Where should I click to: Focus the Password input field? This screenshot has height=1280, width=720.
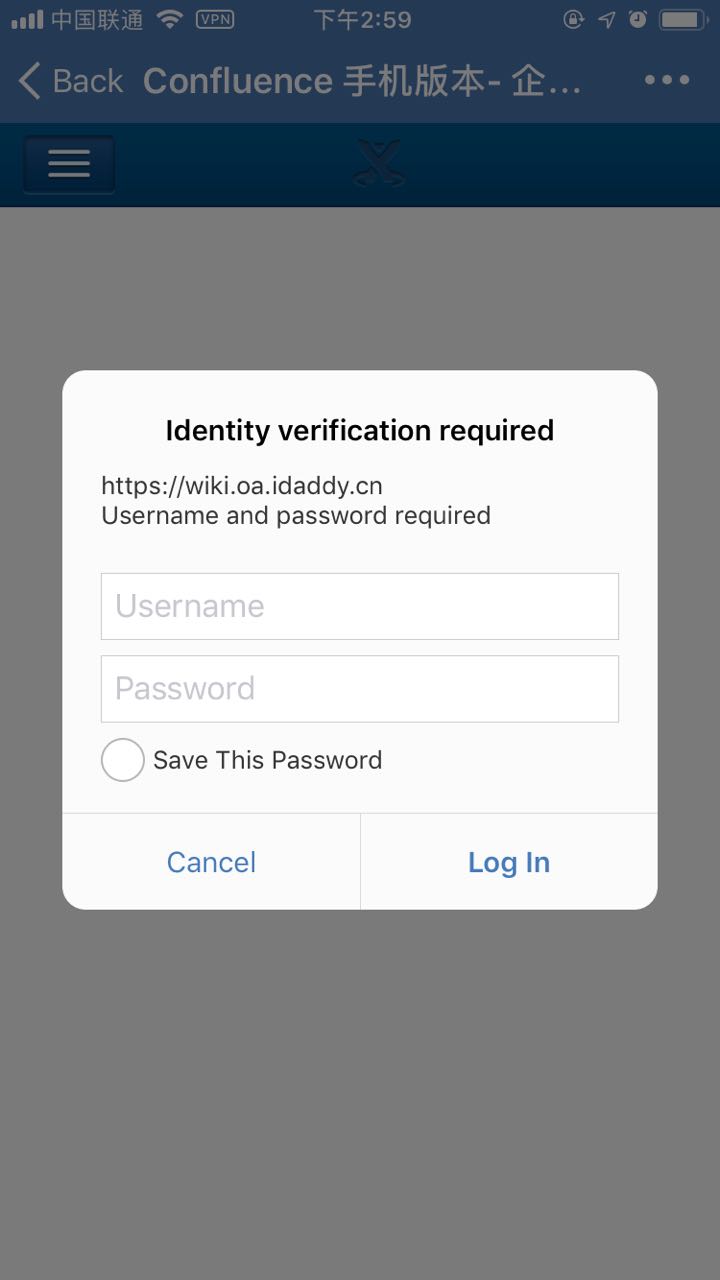[x=360, y=689]
